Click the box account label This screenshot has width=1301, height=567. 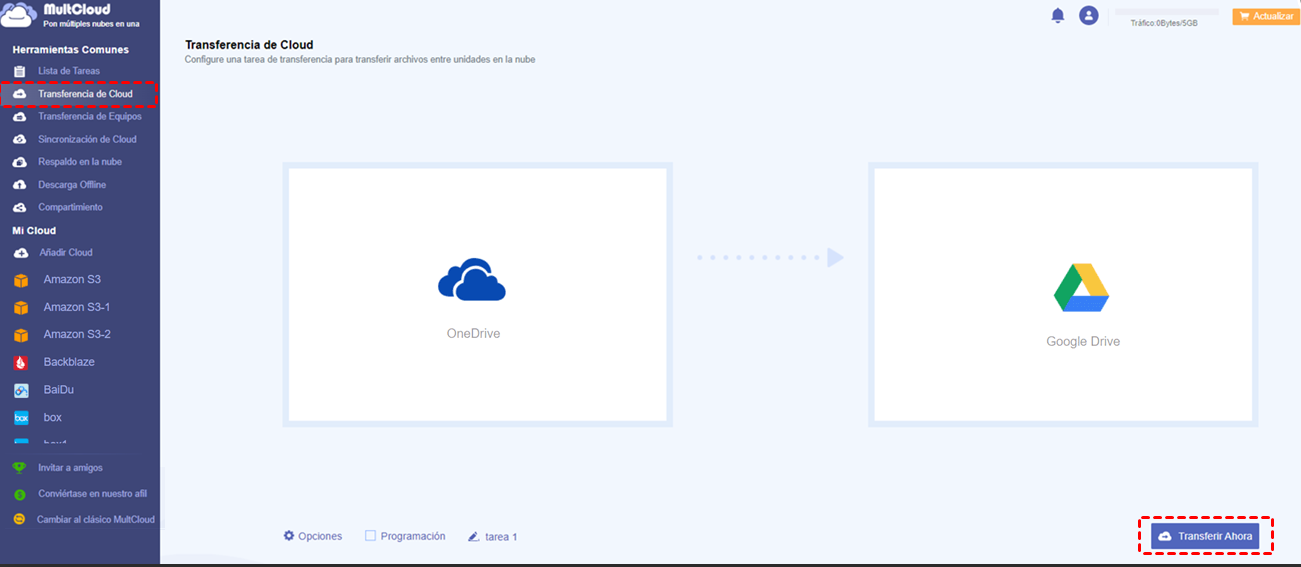53,418
